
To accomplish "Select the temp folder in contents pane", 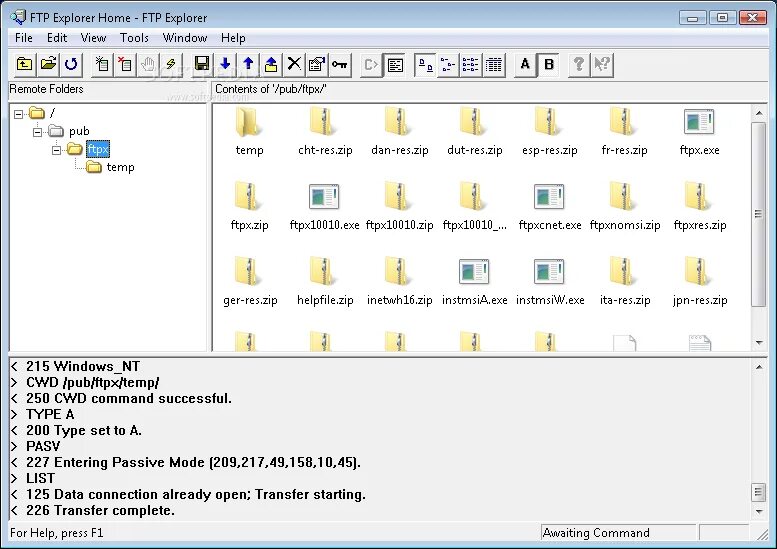I will [x=249, y=133].
